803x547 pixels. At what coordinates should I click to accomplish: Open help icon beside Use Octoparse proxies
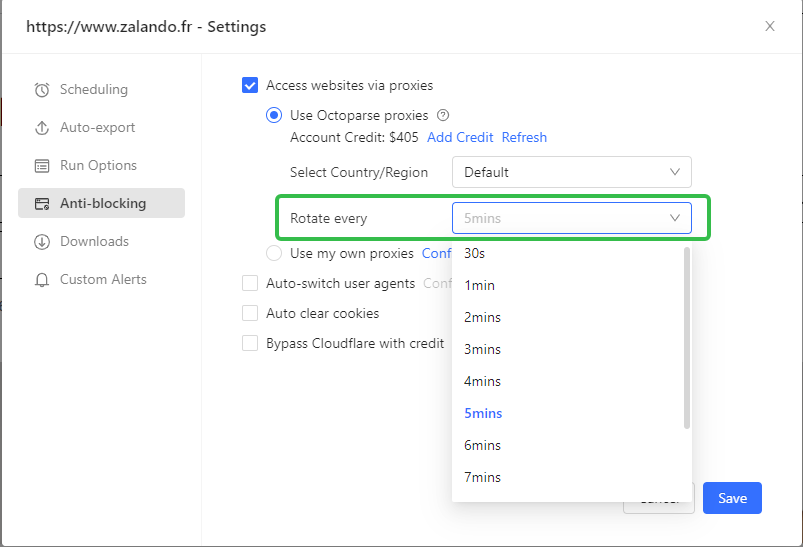pyautogui.click(x=443, y=115)
